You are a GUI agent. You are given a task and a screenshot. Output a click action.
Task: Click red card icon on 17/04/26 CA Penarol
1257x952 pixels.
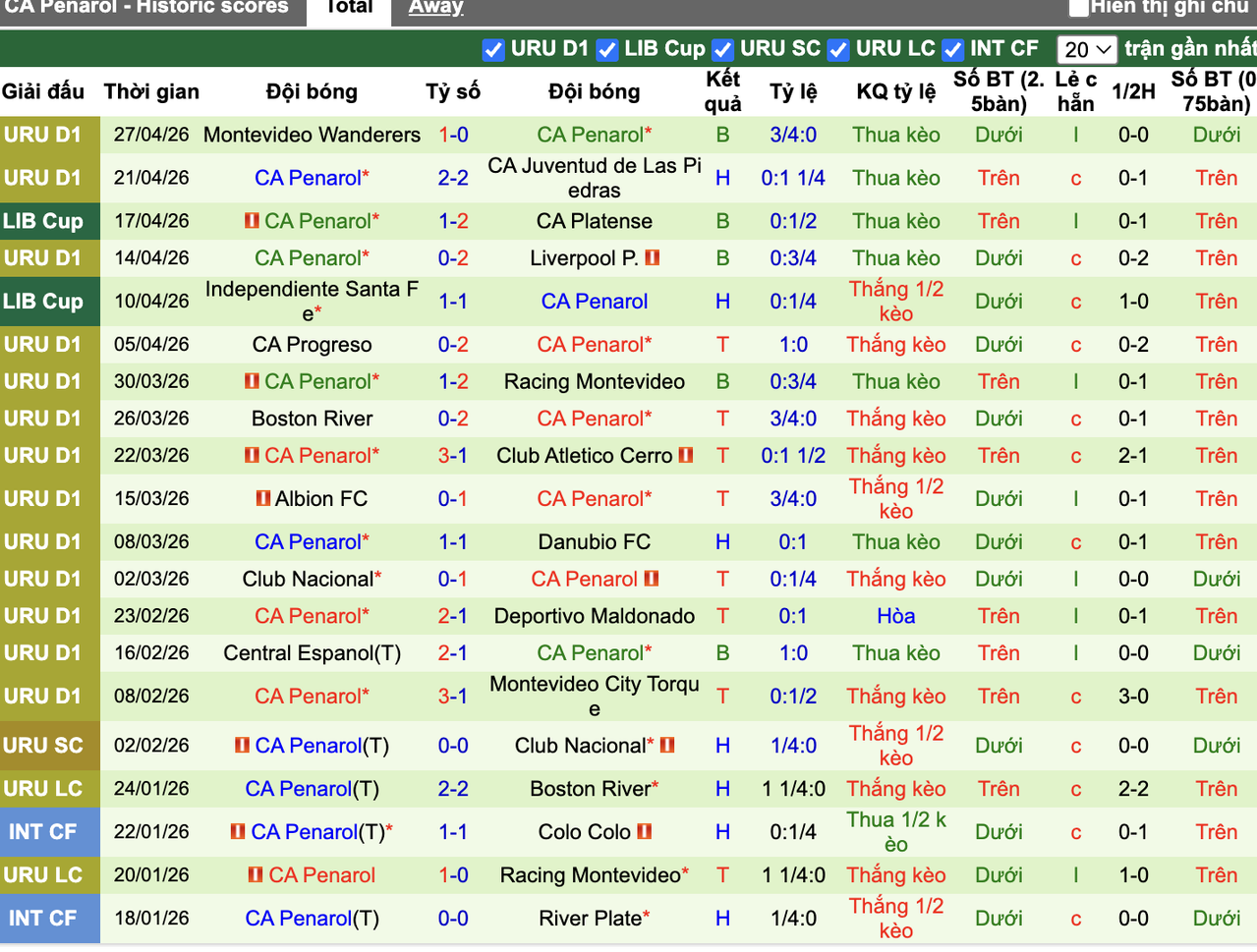click(253, 221)
